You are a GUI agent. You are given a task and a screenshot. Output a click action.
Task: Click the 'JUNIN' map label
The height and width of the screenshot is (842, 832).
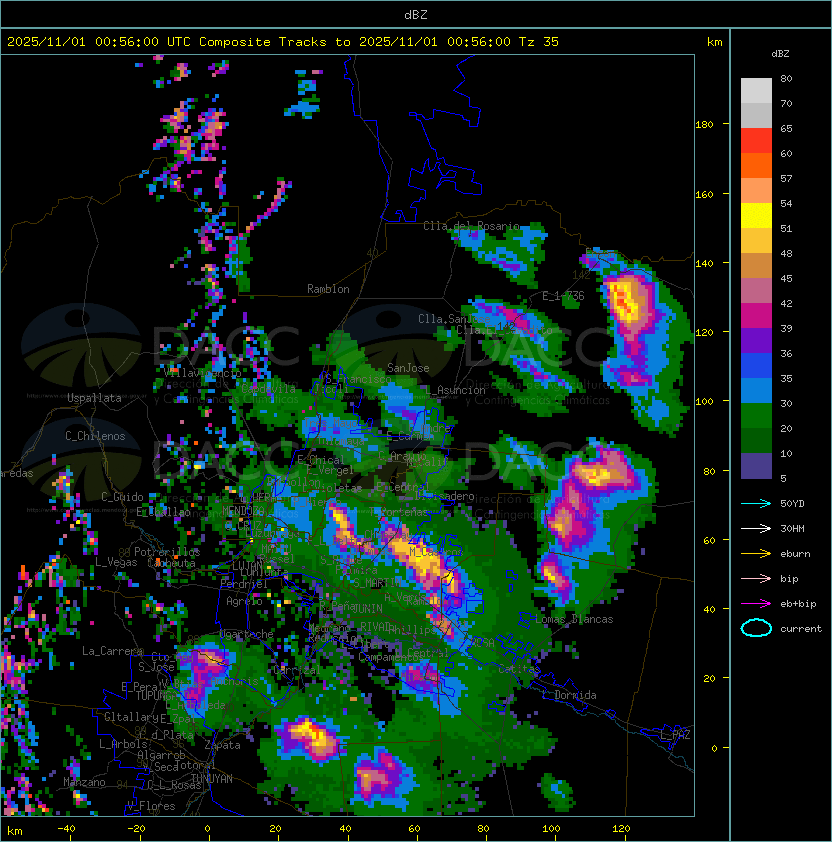(x=367, y=608)
